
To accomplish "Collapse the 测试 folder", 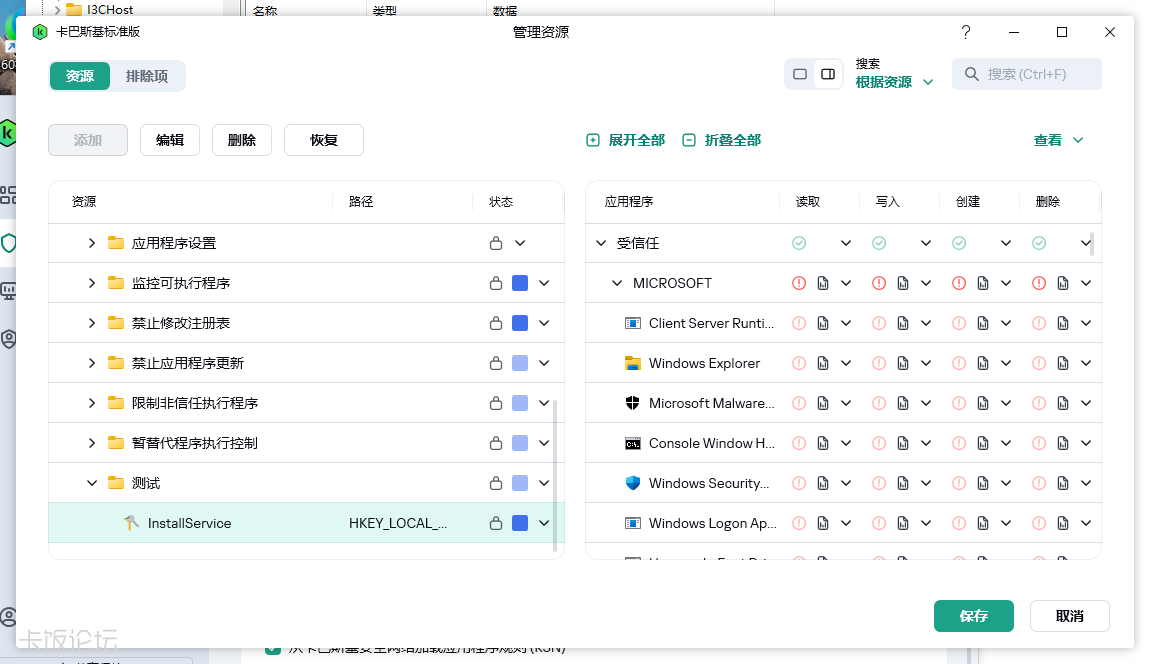I will point(92,483).
